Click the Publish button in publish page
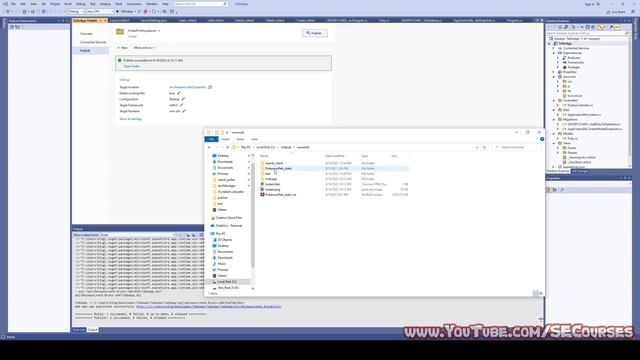640x360 pixels. click(x=315, y=33)
